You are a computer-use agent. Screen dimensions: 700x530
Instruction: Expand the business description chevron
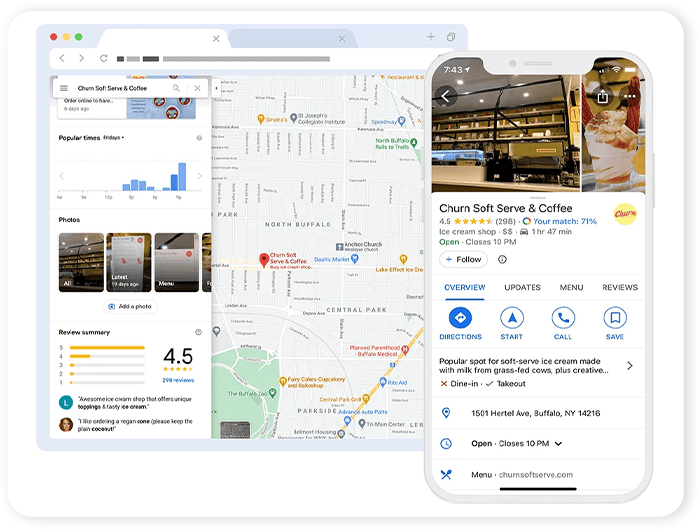tap(629, 366)
